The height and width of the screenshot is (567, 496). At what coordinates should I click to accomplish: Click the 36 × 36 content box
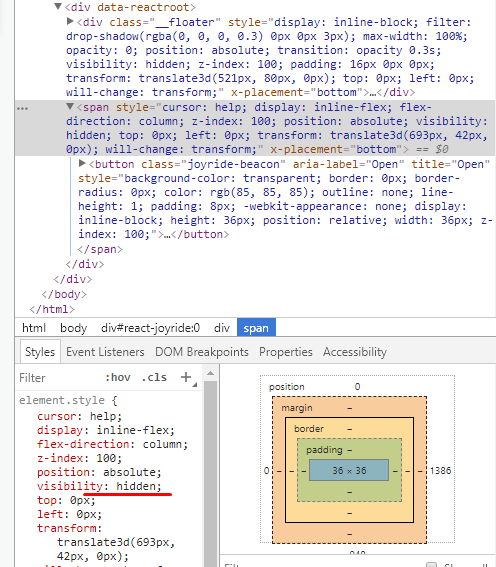coord(349,470)
